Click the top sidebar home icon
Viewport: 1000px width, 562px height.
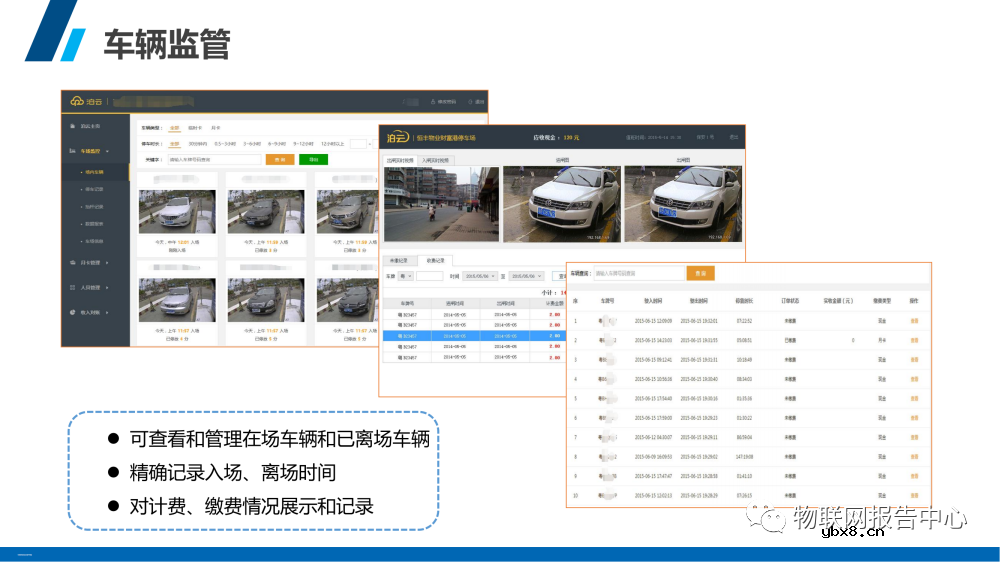(72, 127)
